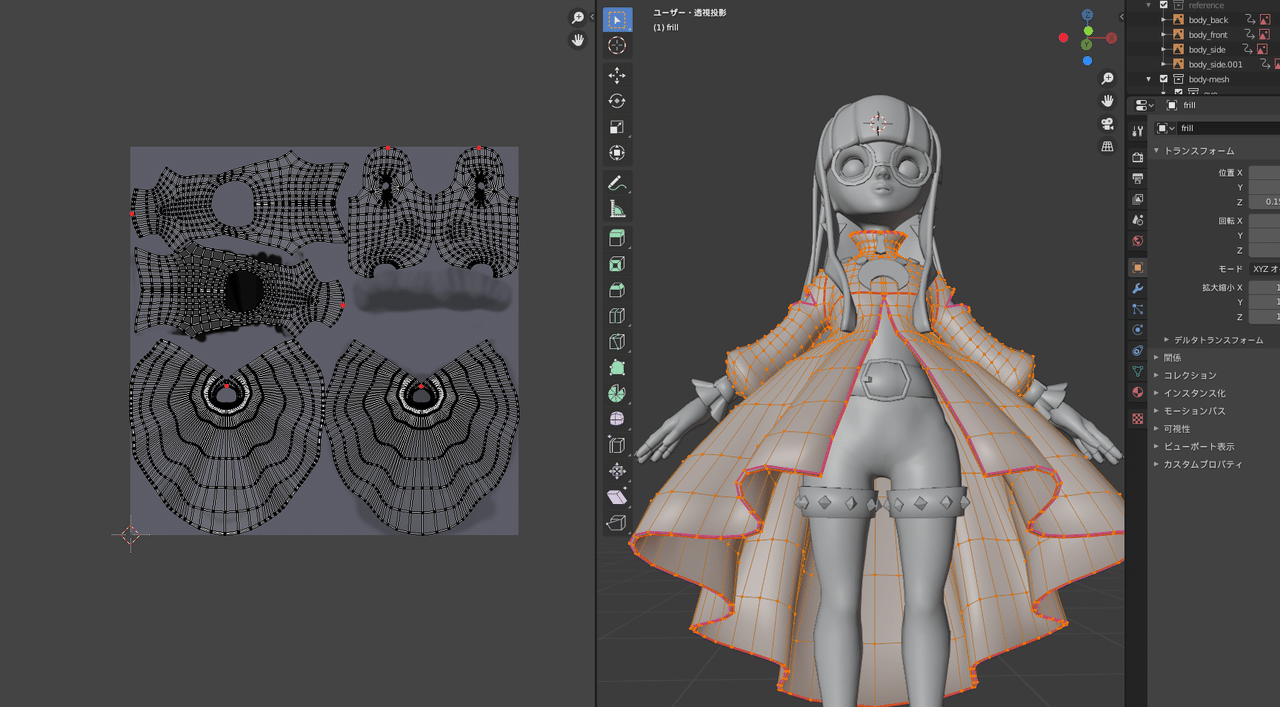Screen dimensions: 1280x707
Task: Open the Tool properties tab
Action: point(1137,131)
